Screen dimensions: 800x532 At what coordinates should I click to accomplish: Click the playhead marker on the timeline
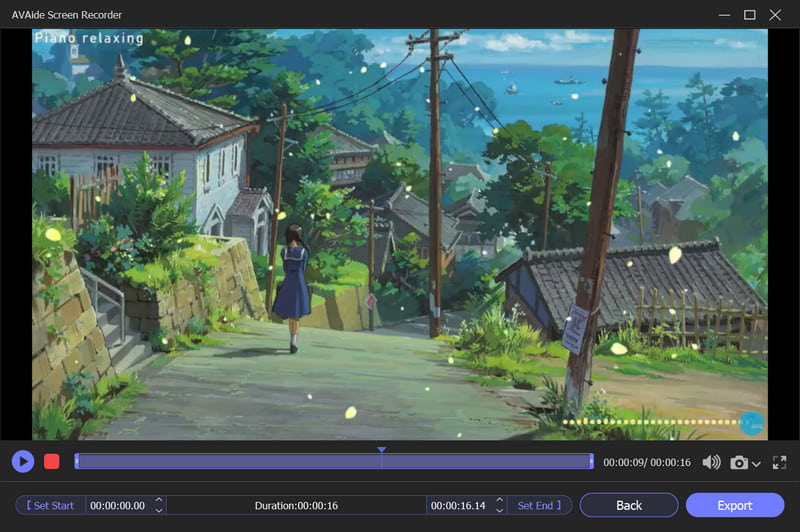[382, 450]
